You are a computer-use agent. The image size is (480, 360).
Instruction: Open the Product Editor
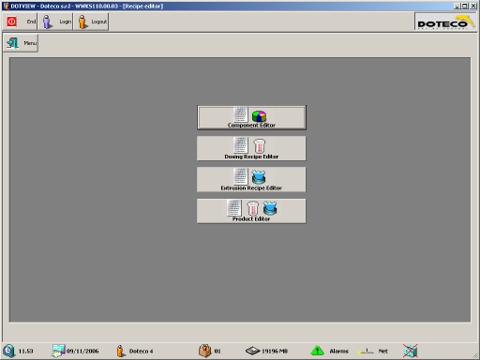(252, 211)
